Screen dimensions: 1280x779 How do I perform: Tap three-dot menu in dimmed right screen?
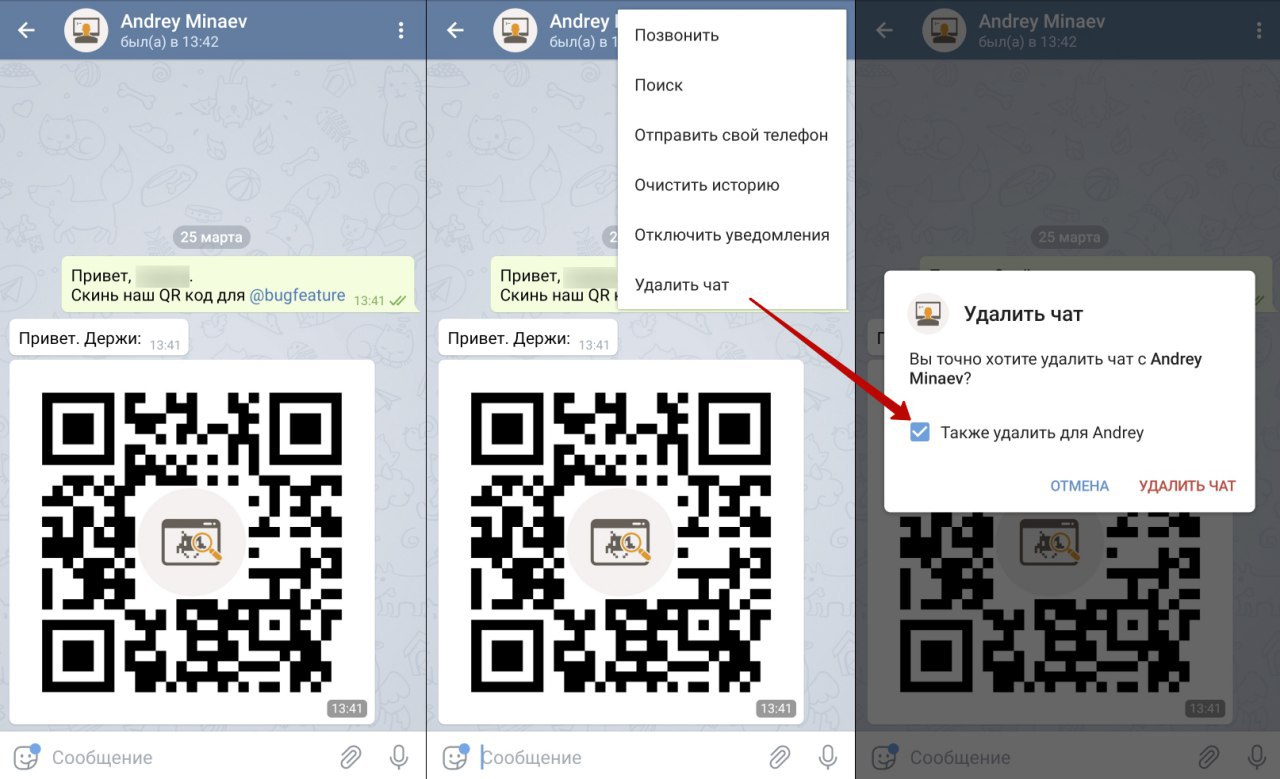(x=1258, y=30)
